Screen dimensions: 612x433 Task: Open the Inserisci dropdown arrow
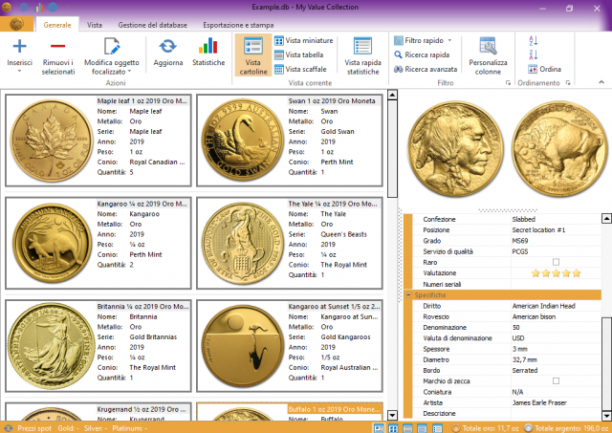click(x=20, y=71)
